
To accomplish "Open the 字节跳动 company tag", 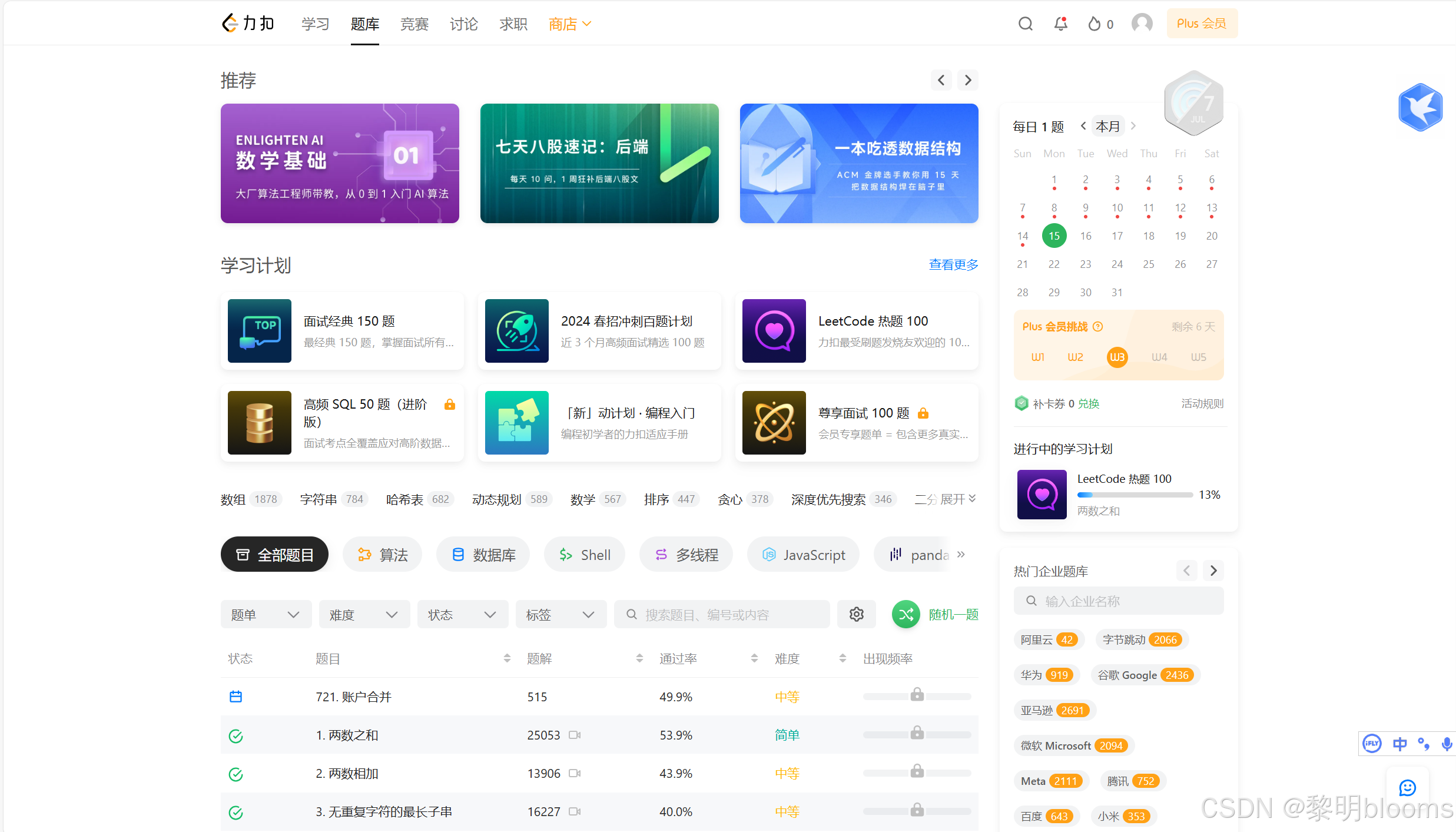I will coord(1142,639).
